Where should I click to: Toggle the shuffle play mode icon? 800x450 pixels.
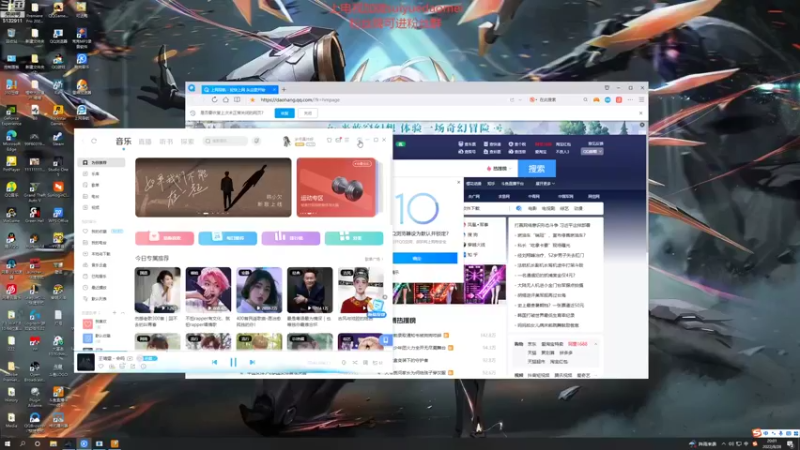click(x=355, y=363)
